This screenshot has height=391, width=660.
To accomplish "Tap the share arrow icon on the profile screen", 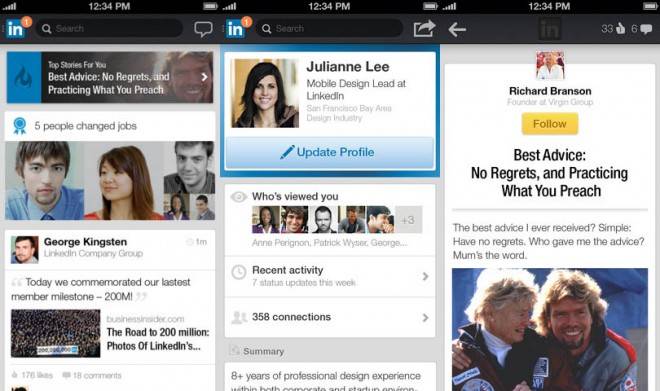I will tap(423, 29).
